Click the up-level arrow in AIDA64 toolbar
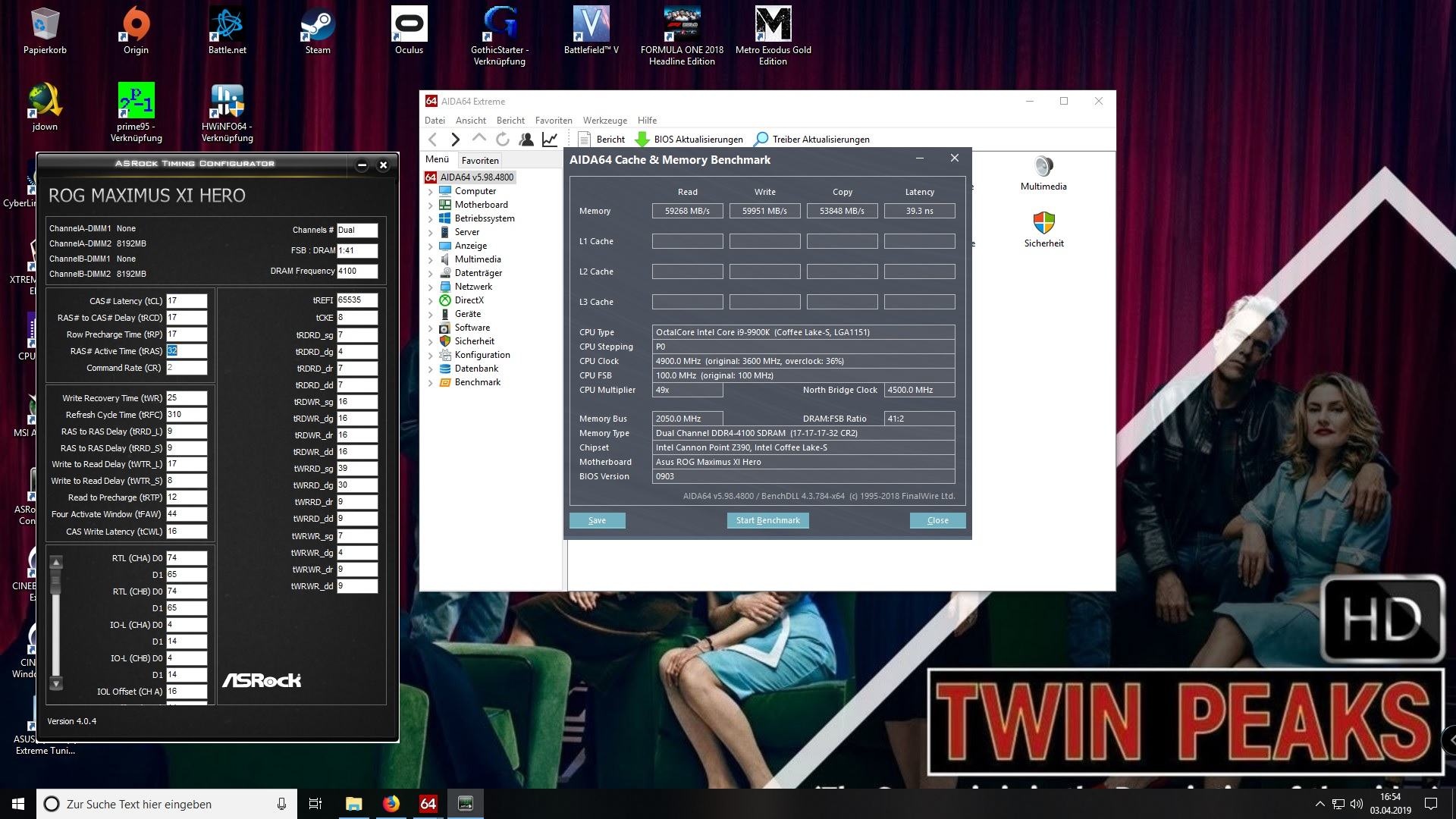This screenshot has height=819, width=1456. [x=479, y=139]
